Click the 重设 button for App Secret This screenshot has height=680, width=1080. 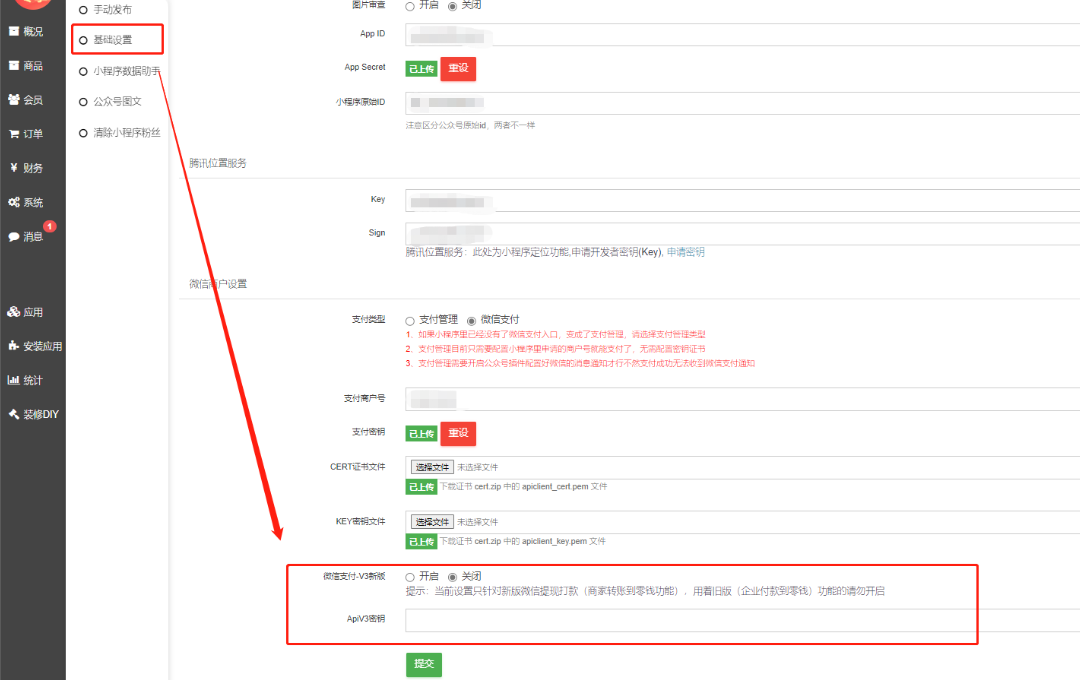(458, 69)
